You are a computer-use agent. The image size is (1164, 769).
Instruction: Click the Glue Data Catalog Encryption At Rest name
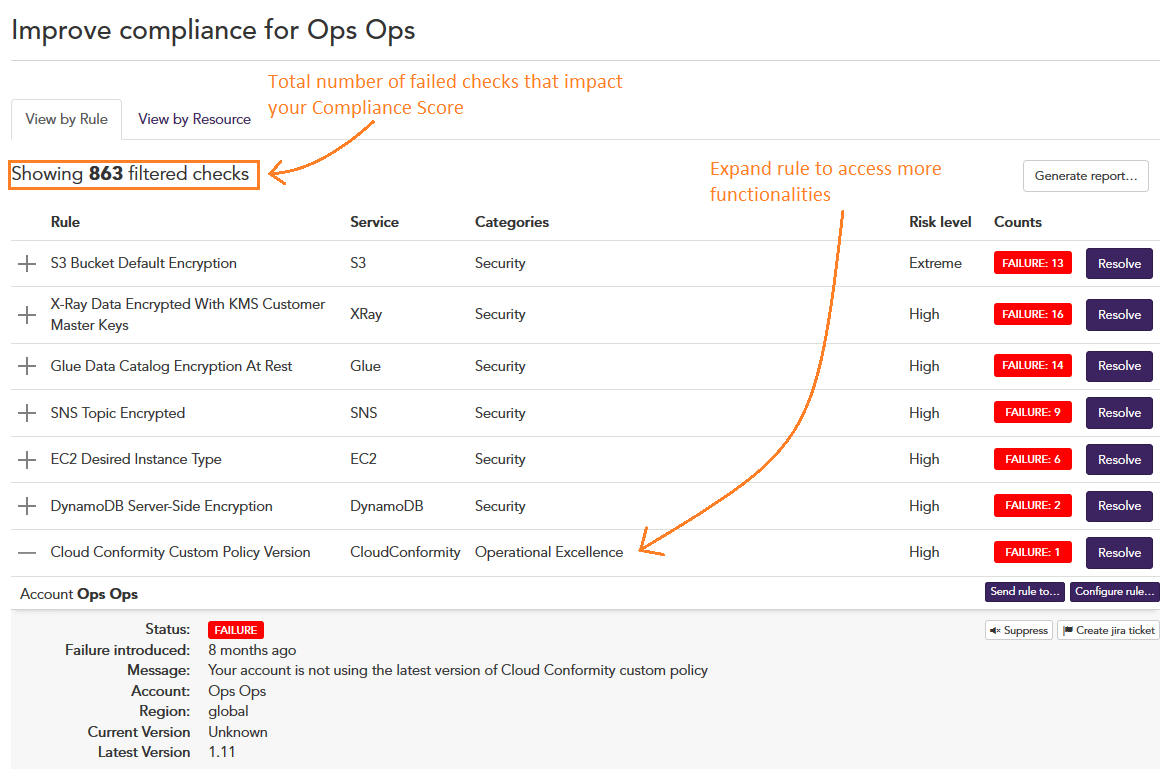171,366
